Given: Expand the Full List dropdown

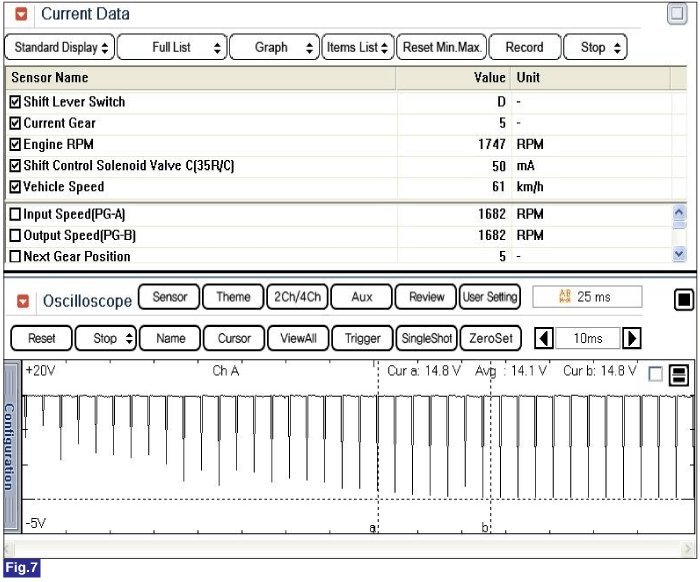Looking at the screenshot, I should pyautogui.click(x=171, y=47).
